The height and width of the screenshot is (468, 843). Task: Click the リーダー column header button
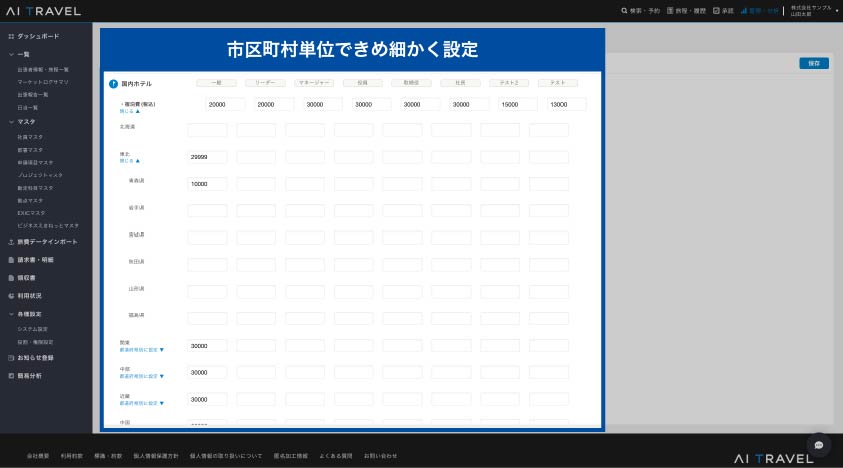click(x=265, y=83)
